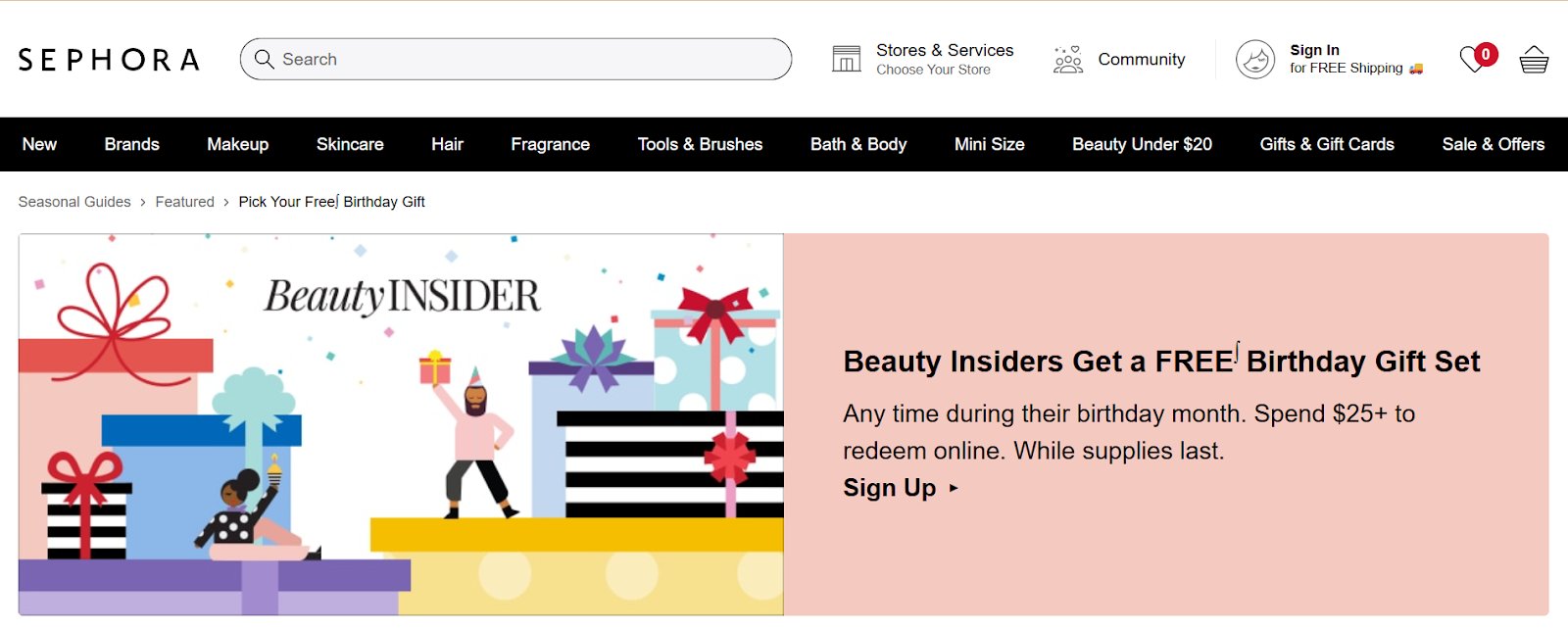Open the Mini Size menu
Image resolution: width=1568 pixels, height=629 pixels.
(x=990, y=144)
